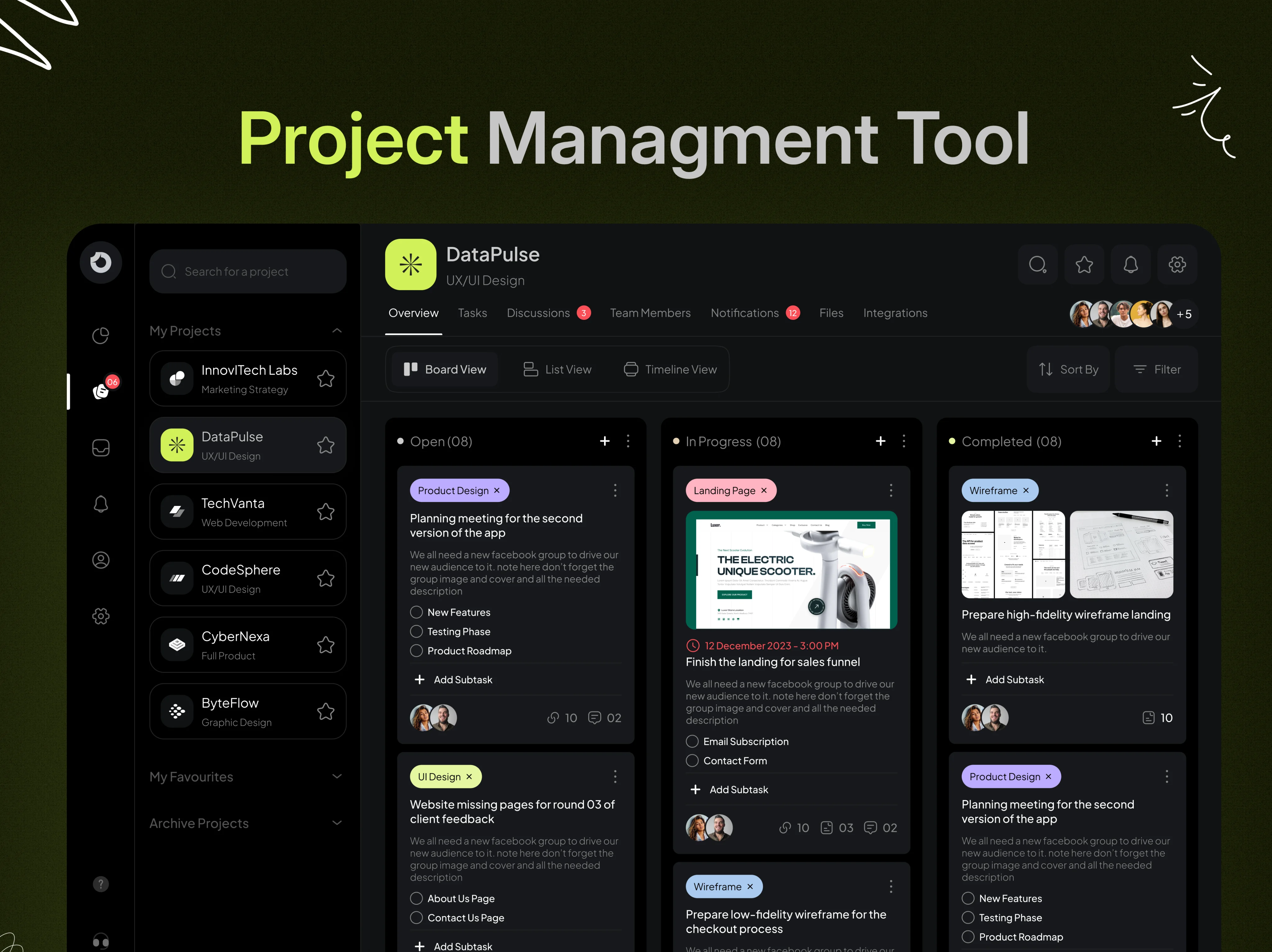
Task: Add a card to the Open column
Action: click(605, 441)
